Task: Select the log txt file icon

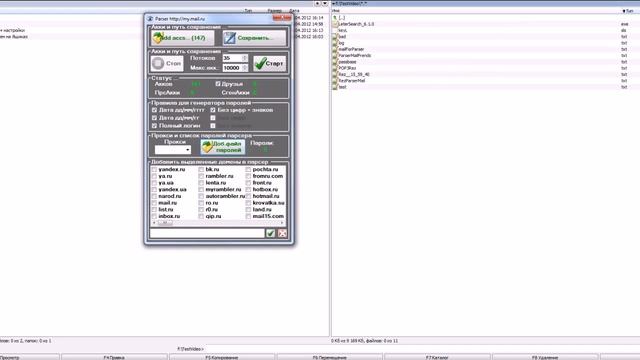Action: point(335,43)
